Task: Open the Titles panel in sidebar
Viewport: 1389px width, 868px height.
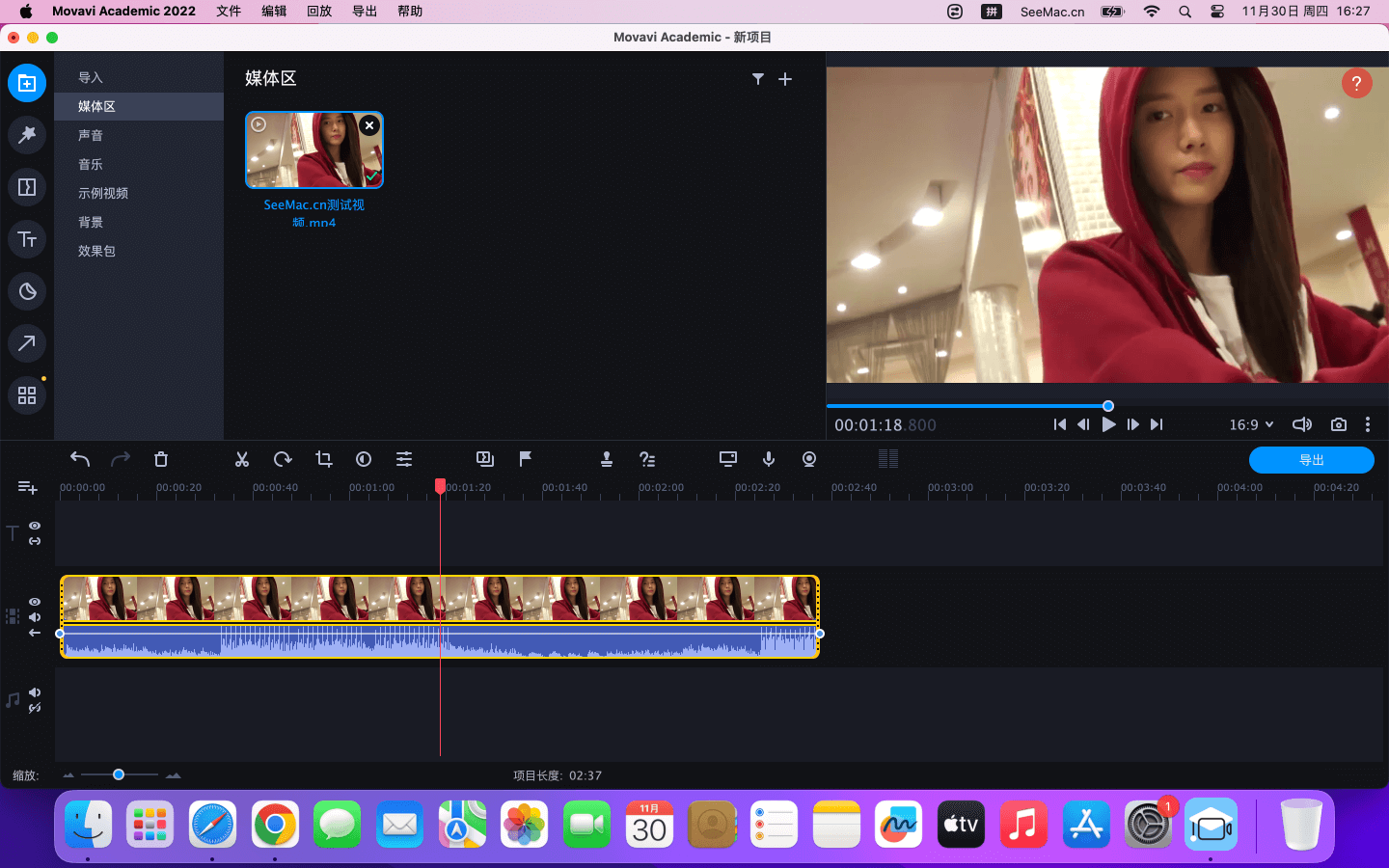Action: [27, 239]
